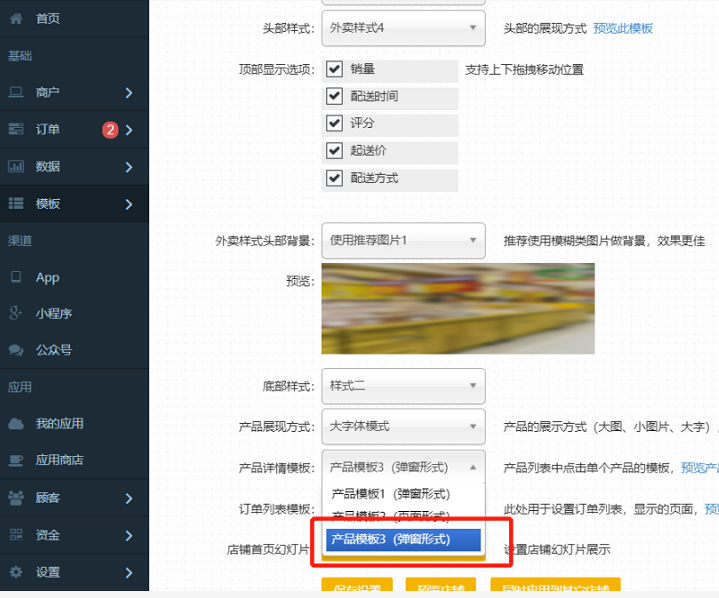
Task: Expand the 模板 sidebar chevron arrow
Action: (129, 204)
